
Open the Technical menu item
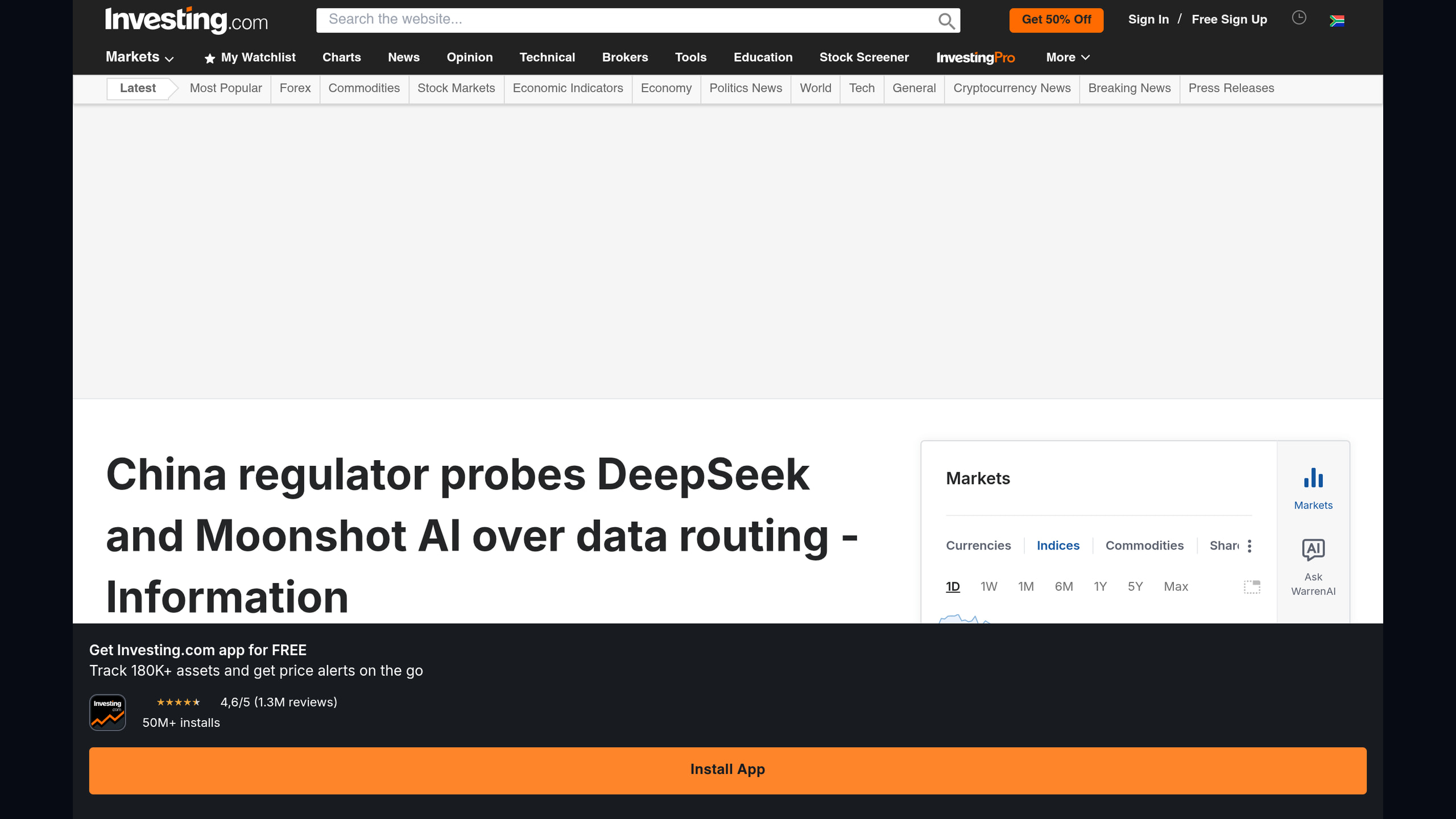click(547, 57)
